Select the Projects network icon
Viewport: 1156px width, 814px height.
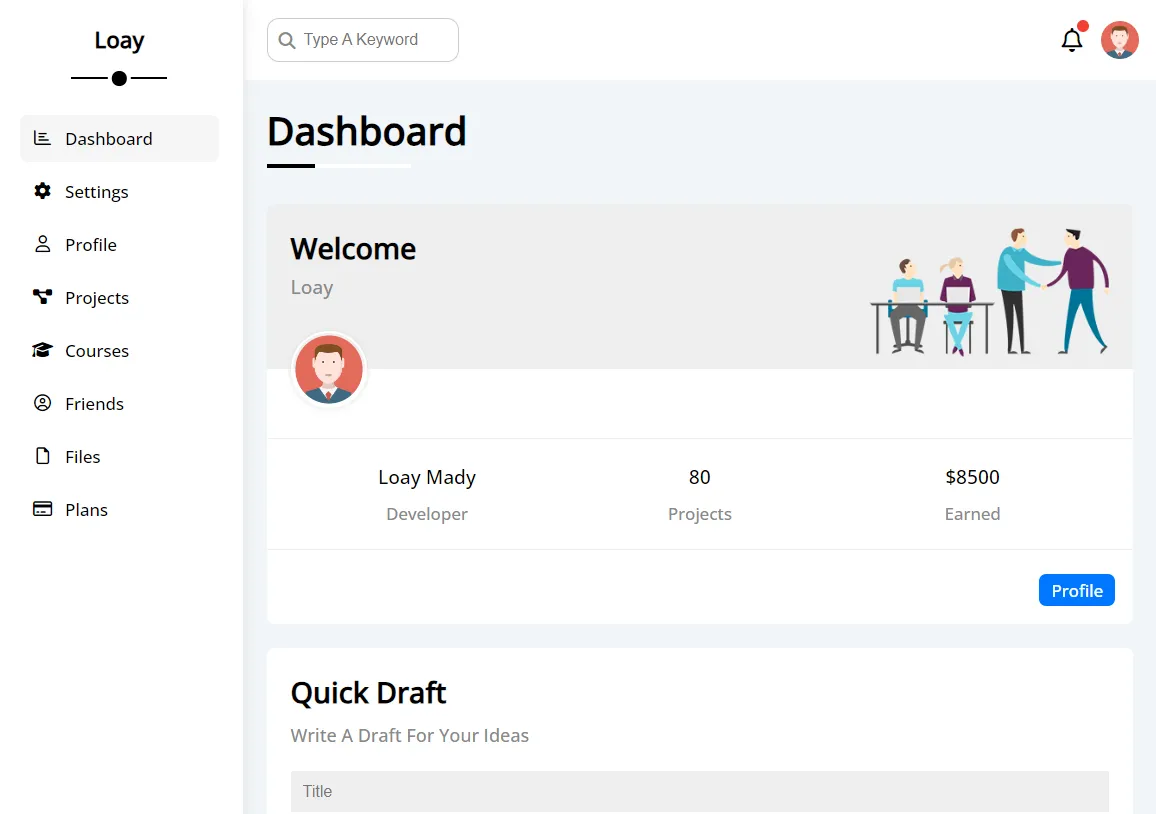pos(42,297)
